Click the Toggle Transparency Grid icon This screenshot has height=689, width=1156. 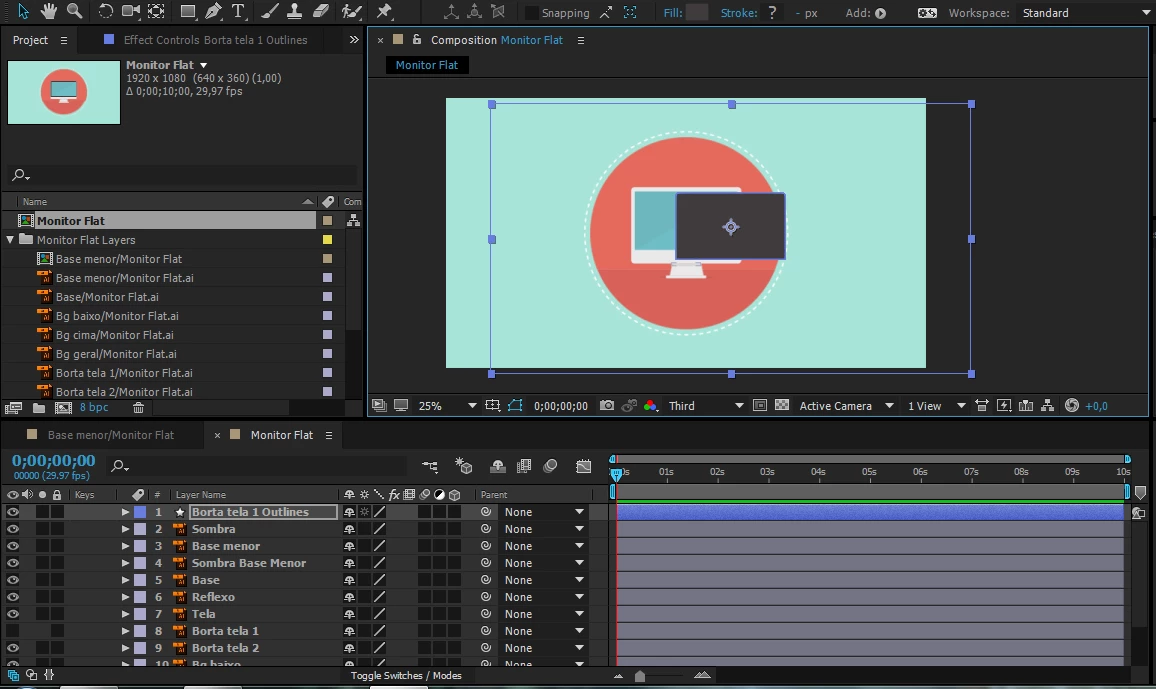(x=782, y=406)
